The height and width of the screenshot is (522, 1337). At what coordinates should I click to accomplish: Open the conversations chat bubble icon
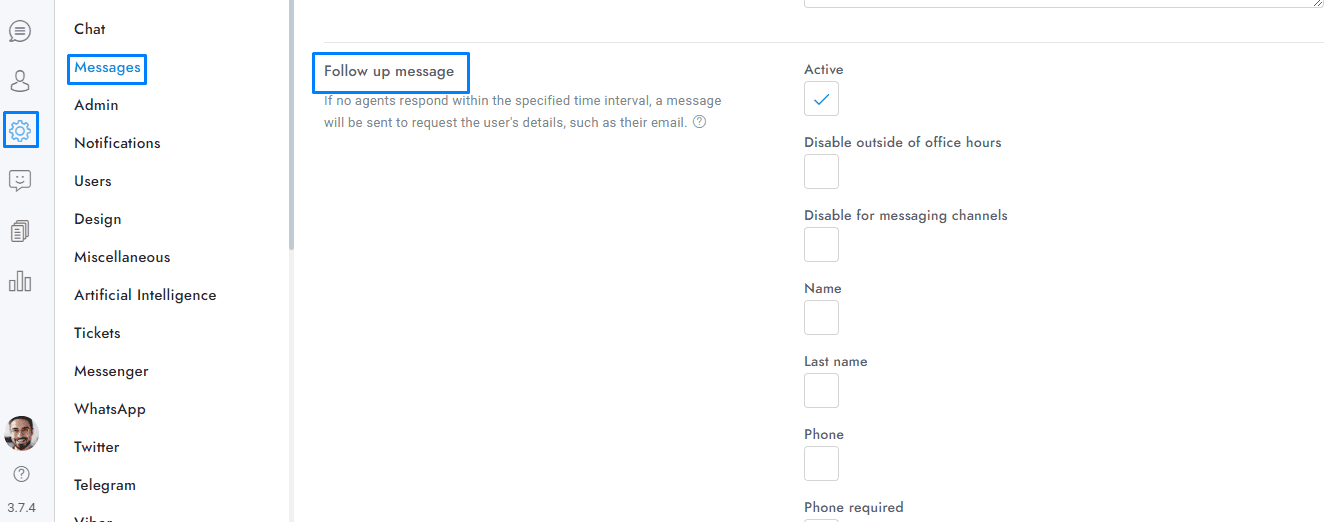[20, 31]
